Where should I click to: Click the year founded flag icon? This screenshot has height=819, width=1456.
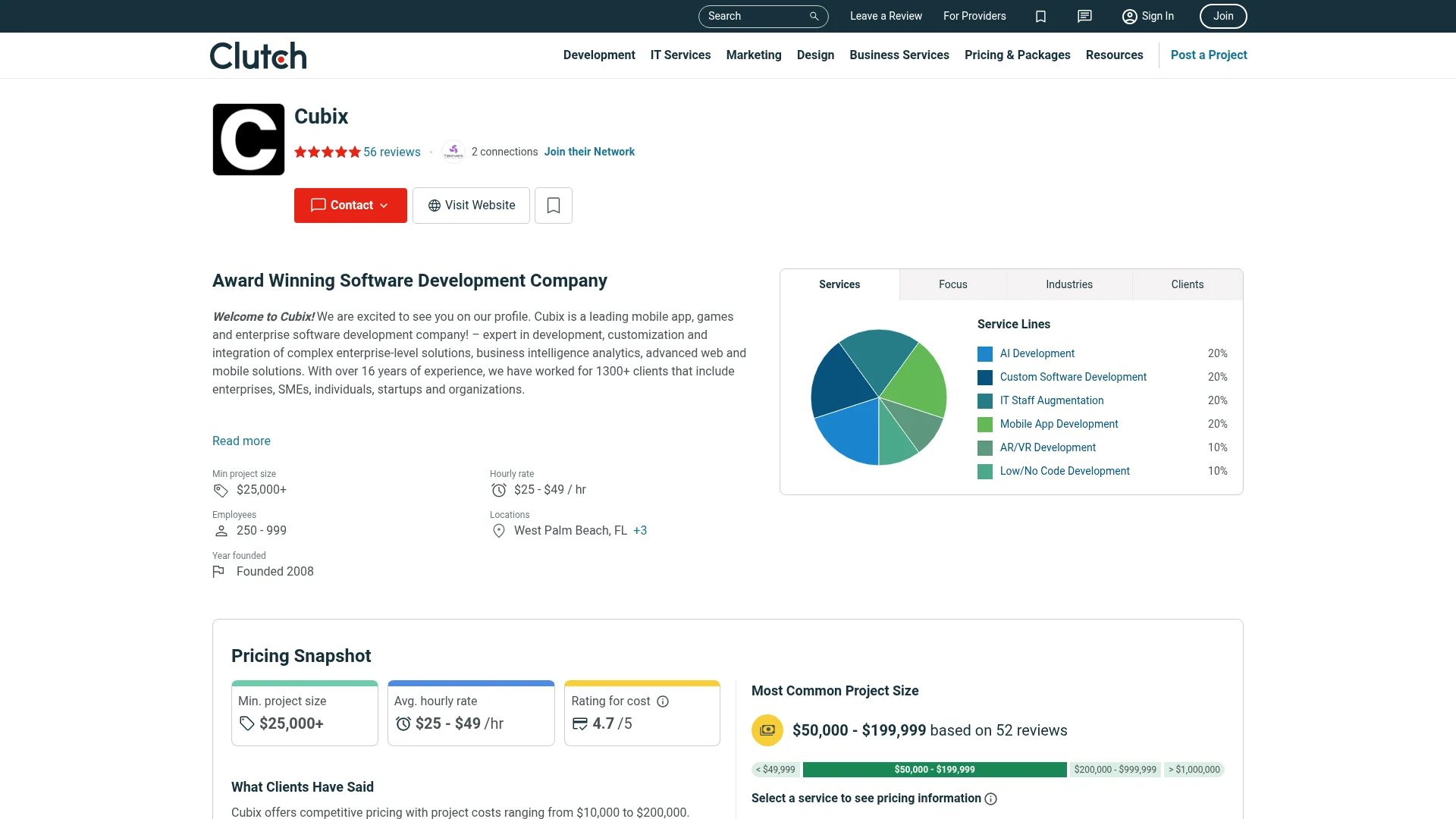[x=218, y=572]
